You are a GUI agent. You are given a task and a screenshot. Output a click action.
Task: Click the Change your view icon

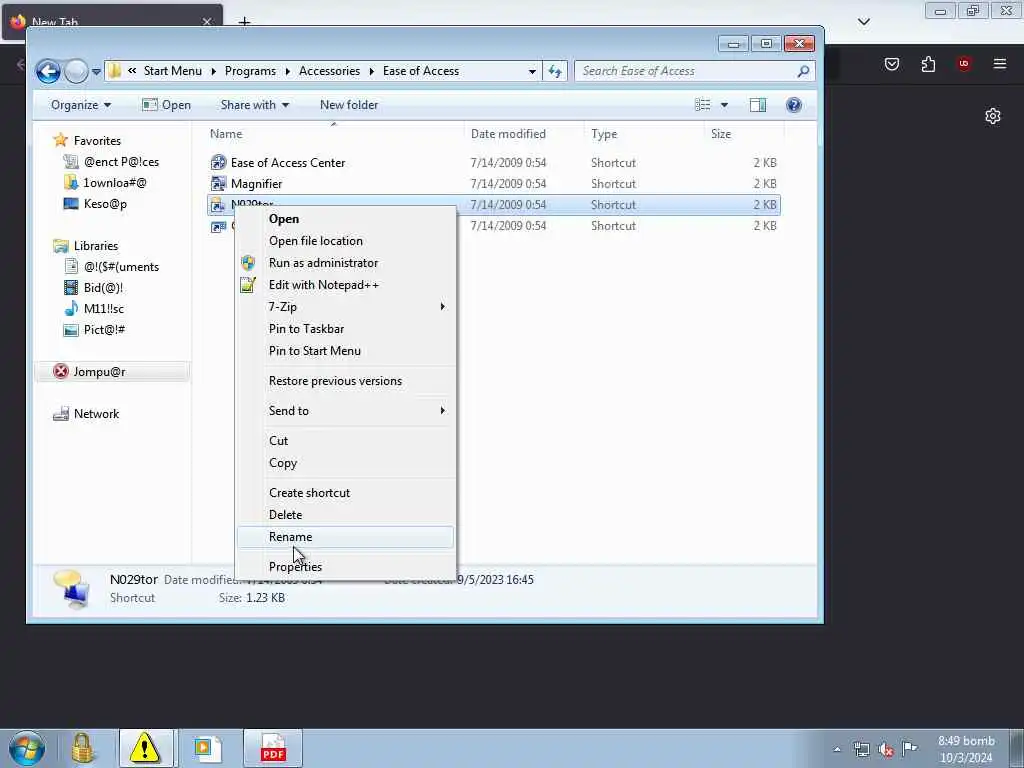(703, 105)
